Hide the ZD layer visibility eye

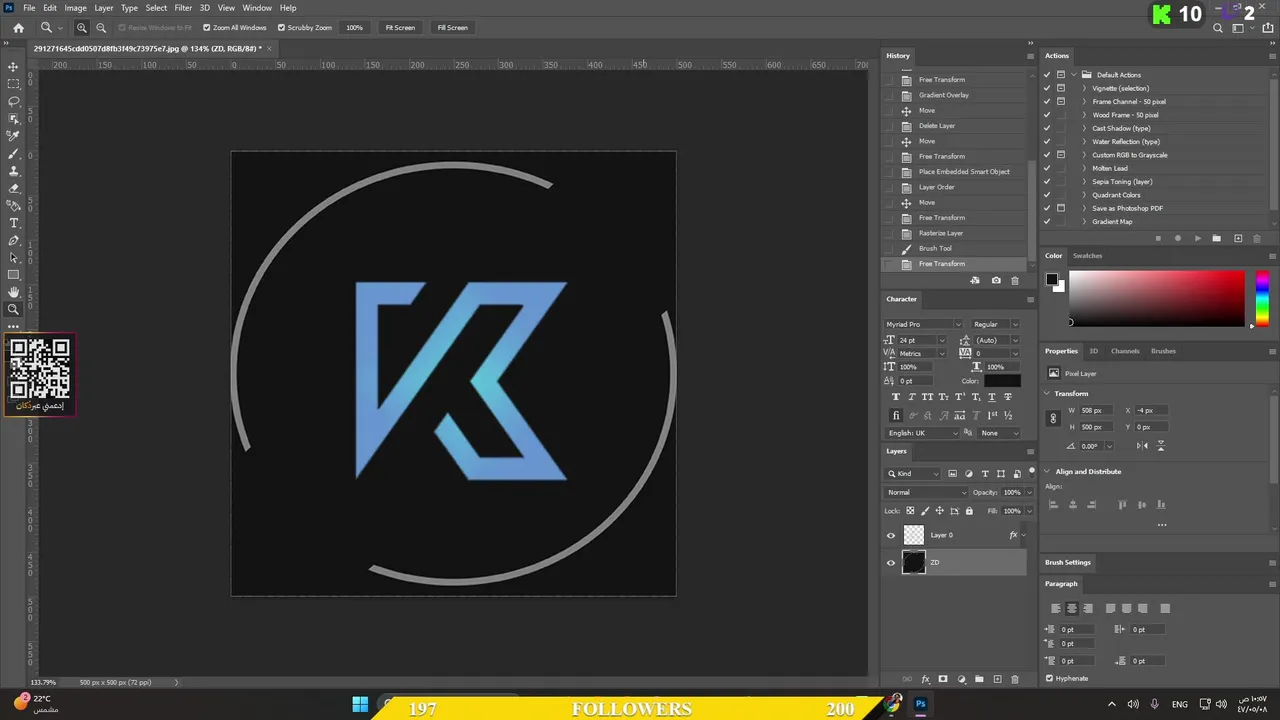(891, 563)
